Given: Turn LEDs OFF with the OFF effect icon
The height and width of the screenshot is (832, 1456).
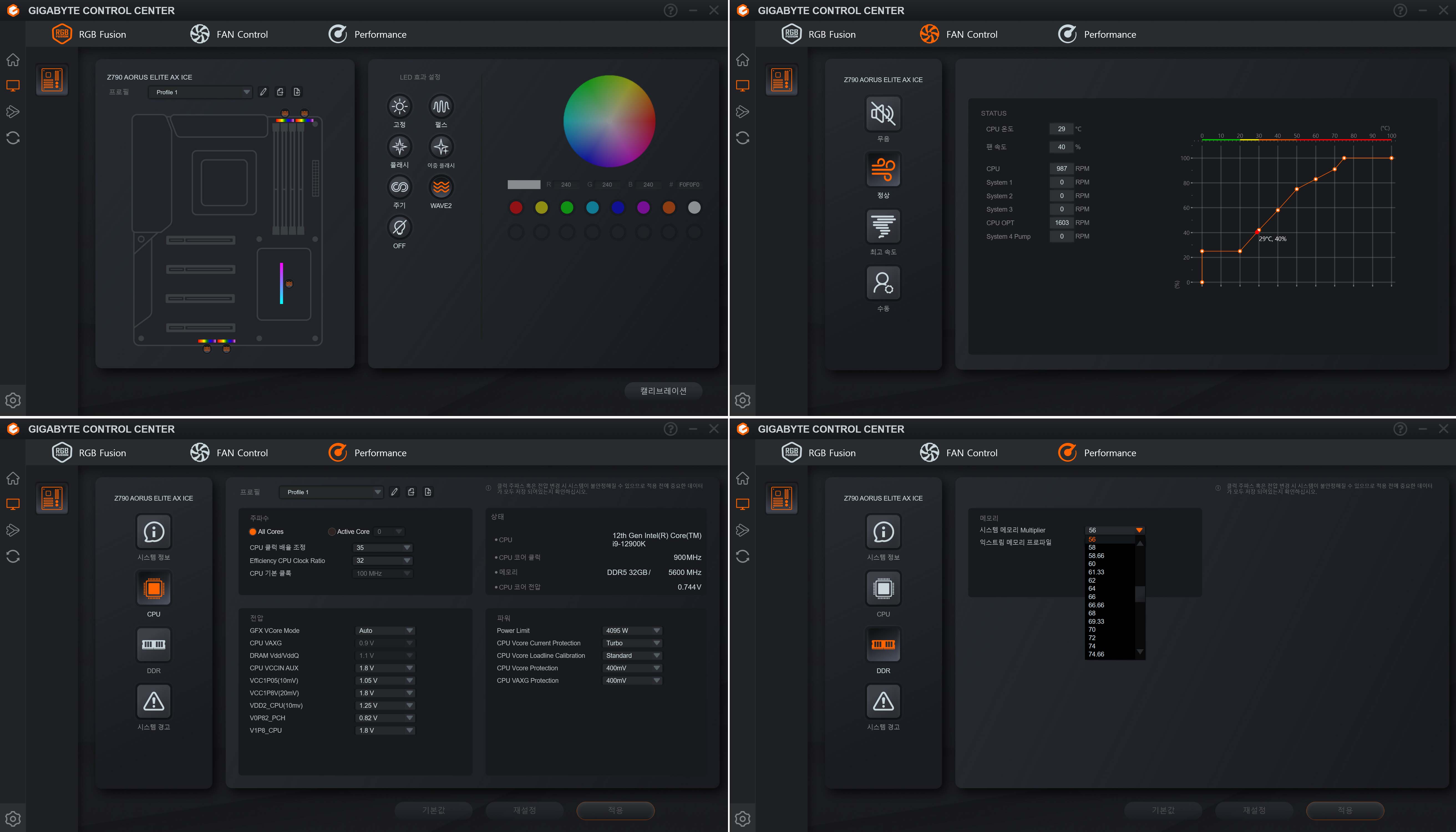Looking at the screenshot, I should point(399,228).
